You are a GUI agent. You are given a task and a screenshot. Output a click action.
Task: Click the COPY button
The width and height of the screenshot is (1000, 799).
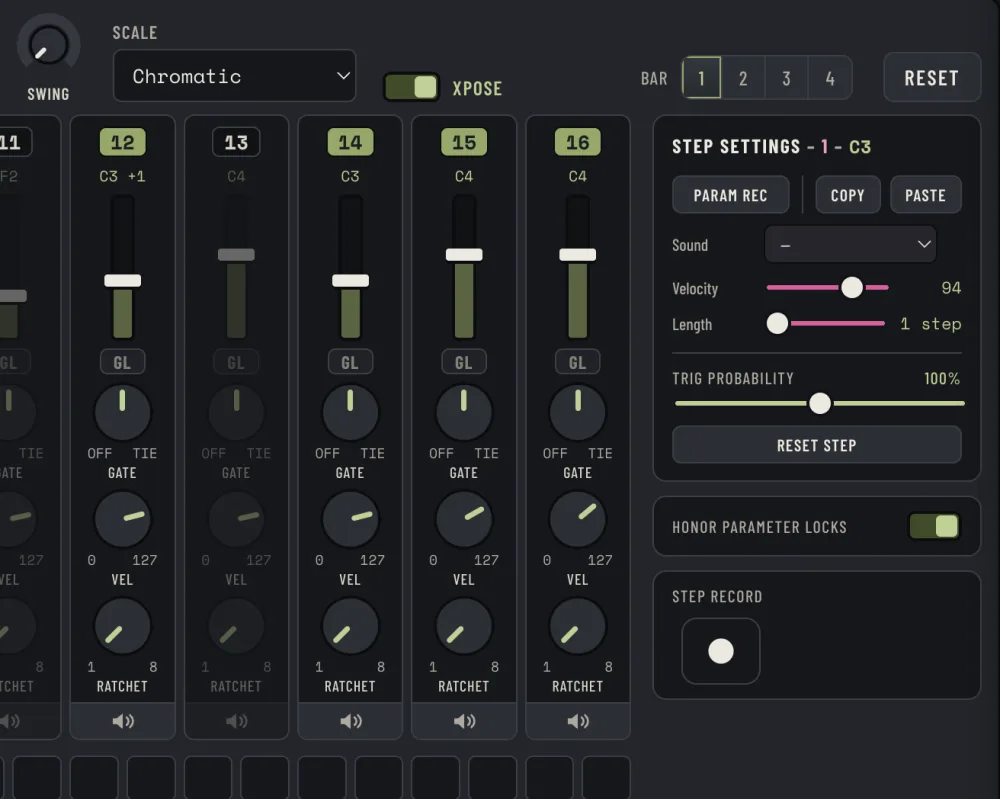coord(848,195)
